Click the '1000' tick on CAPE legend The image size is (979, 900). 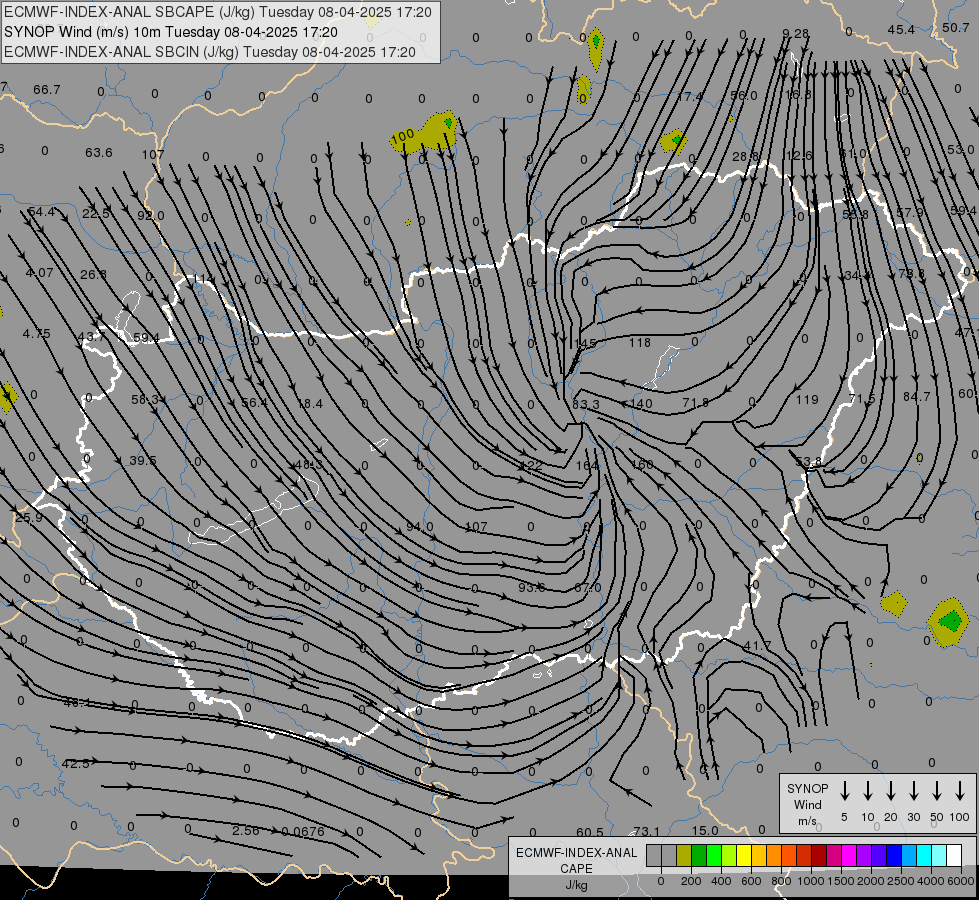tap(810, 881)
